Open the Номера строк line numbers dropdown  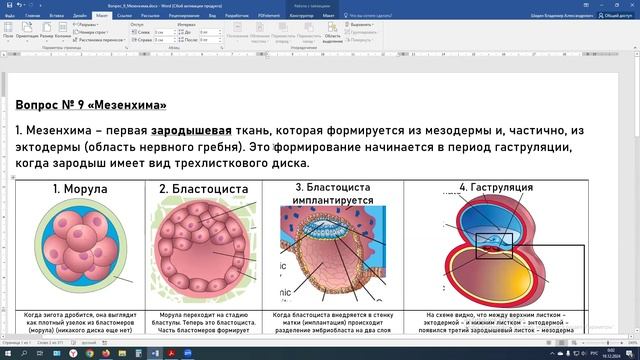coord(91,32)
